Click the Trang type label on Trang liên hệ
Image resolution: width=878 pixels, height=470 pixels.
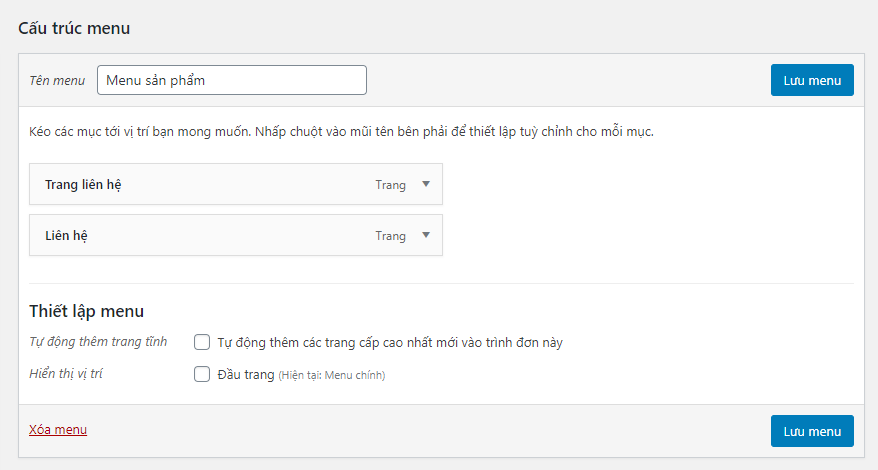point(390,185)
